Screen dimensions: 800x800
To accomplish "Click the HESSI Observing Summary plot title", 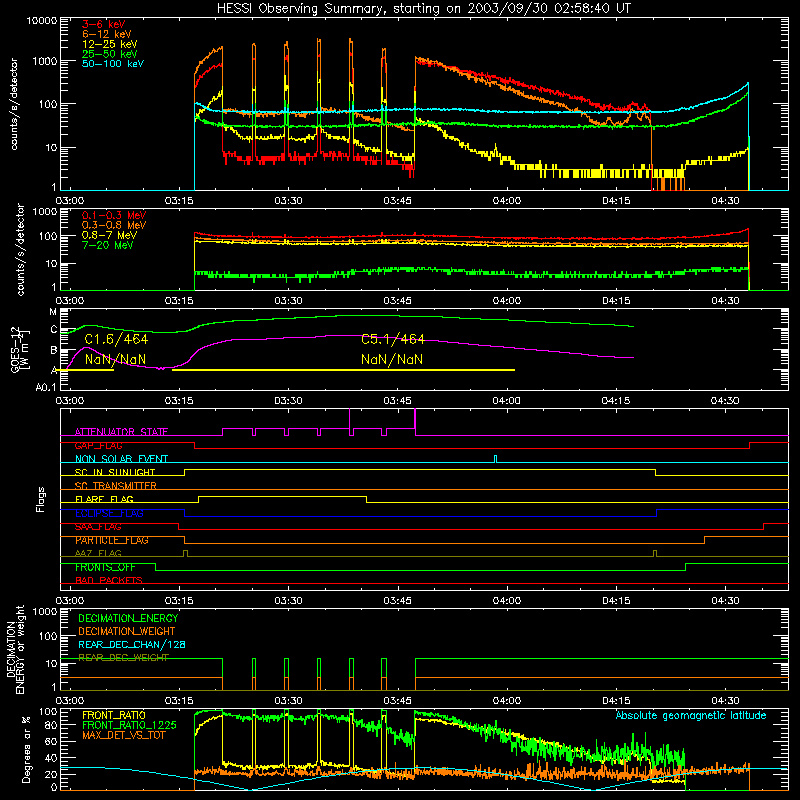I will [423, 8].
